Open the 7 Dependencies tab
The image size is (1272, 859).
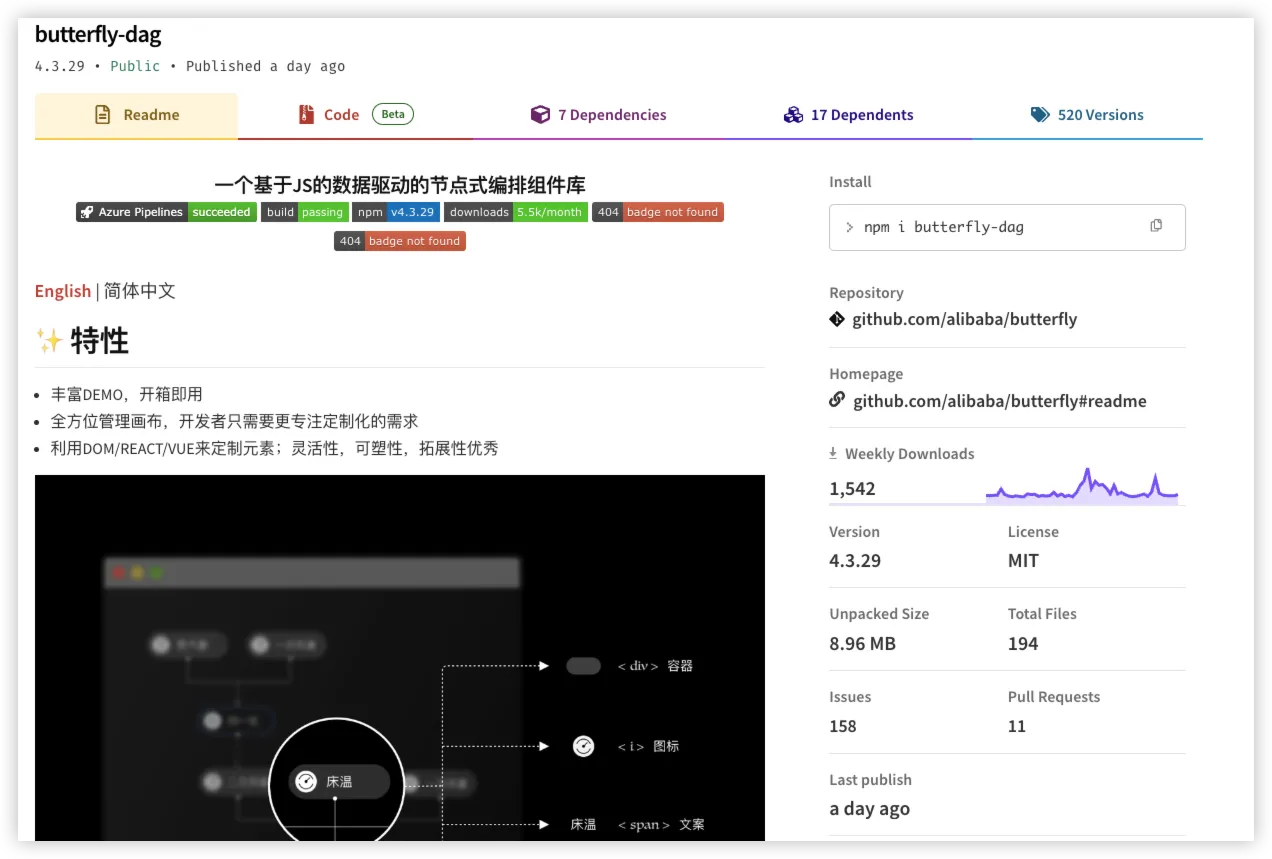[x=598, y=115]
